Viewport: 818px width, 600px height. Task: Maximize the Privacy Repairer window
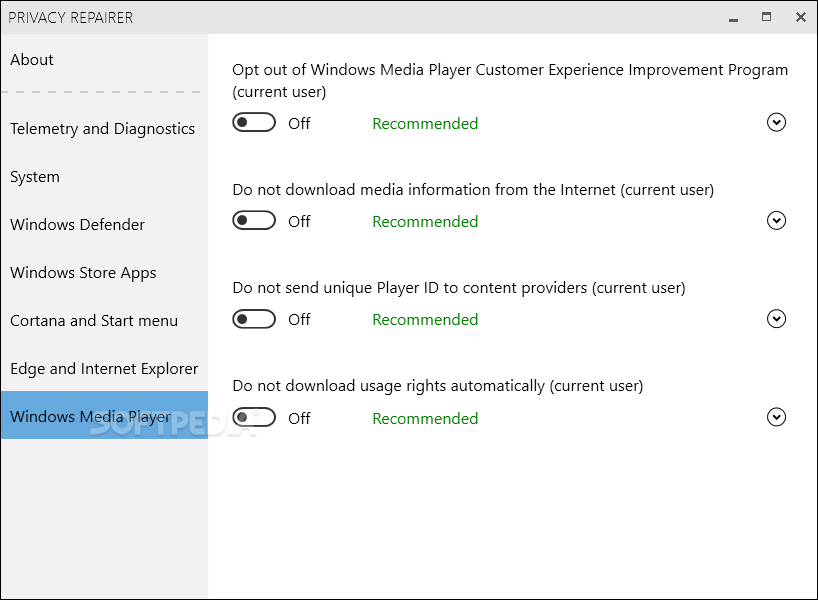click(x=766, y=17)
